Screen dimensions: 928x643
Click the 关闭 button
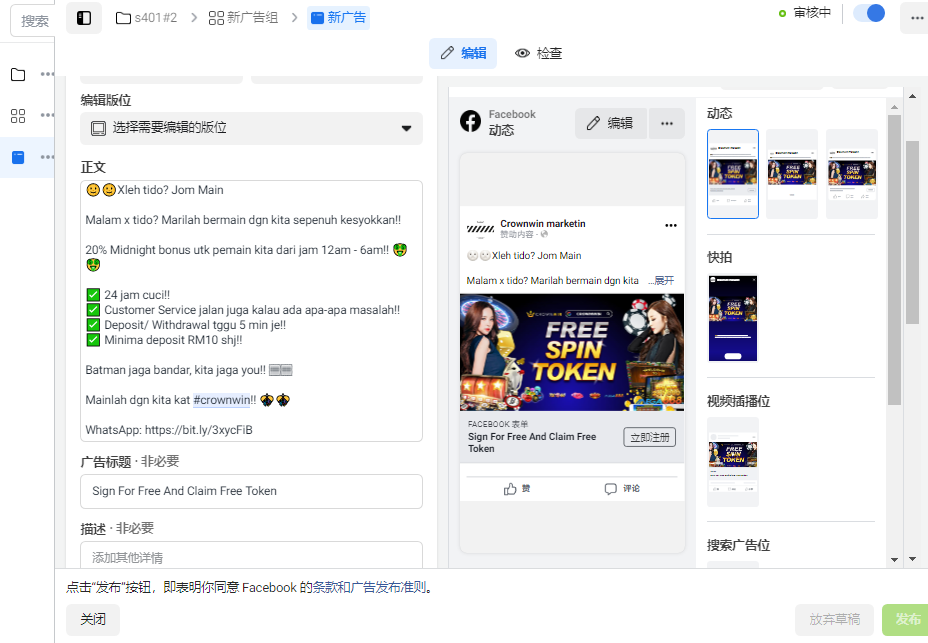(x=93, y=619)
